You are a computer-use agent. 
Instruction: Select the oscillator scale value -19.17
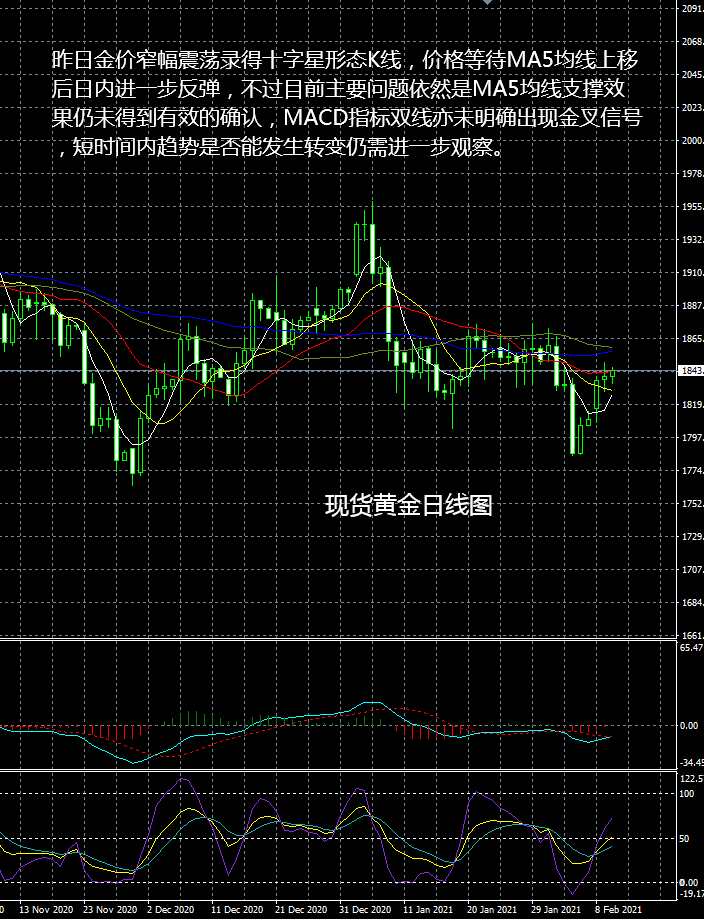pos(692,894)
